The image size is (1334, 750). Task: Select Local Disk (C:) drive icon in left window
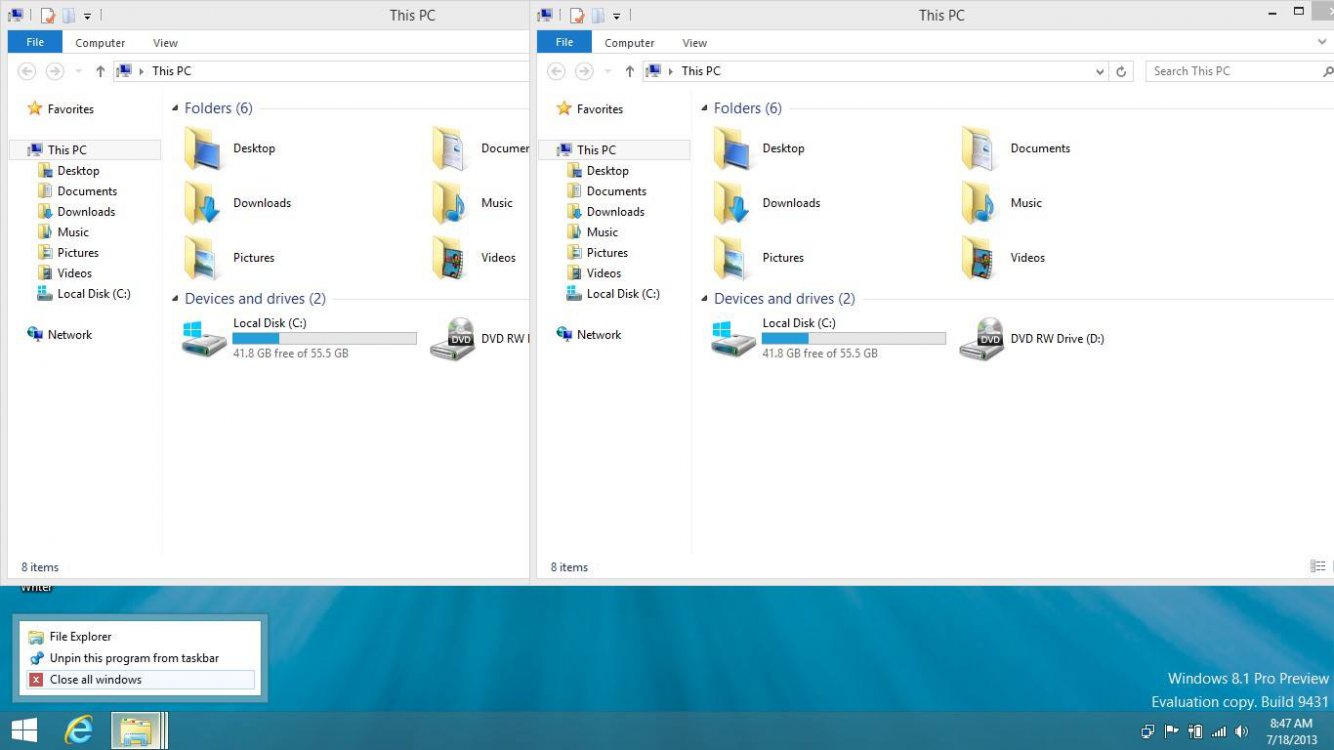204,338
